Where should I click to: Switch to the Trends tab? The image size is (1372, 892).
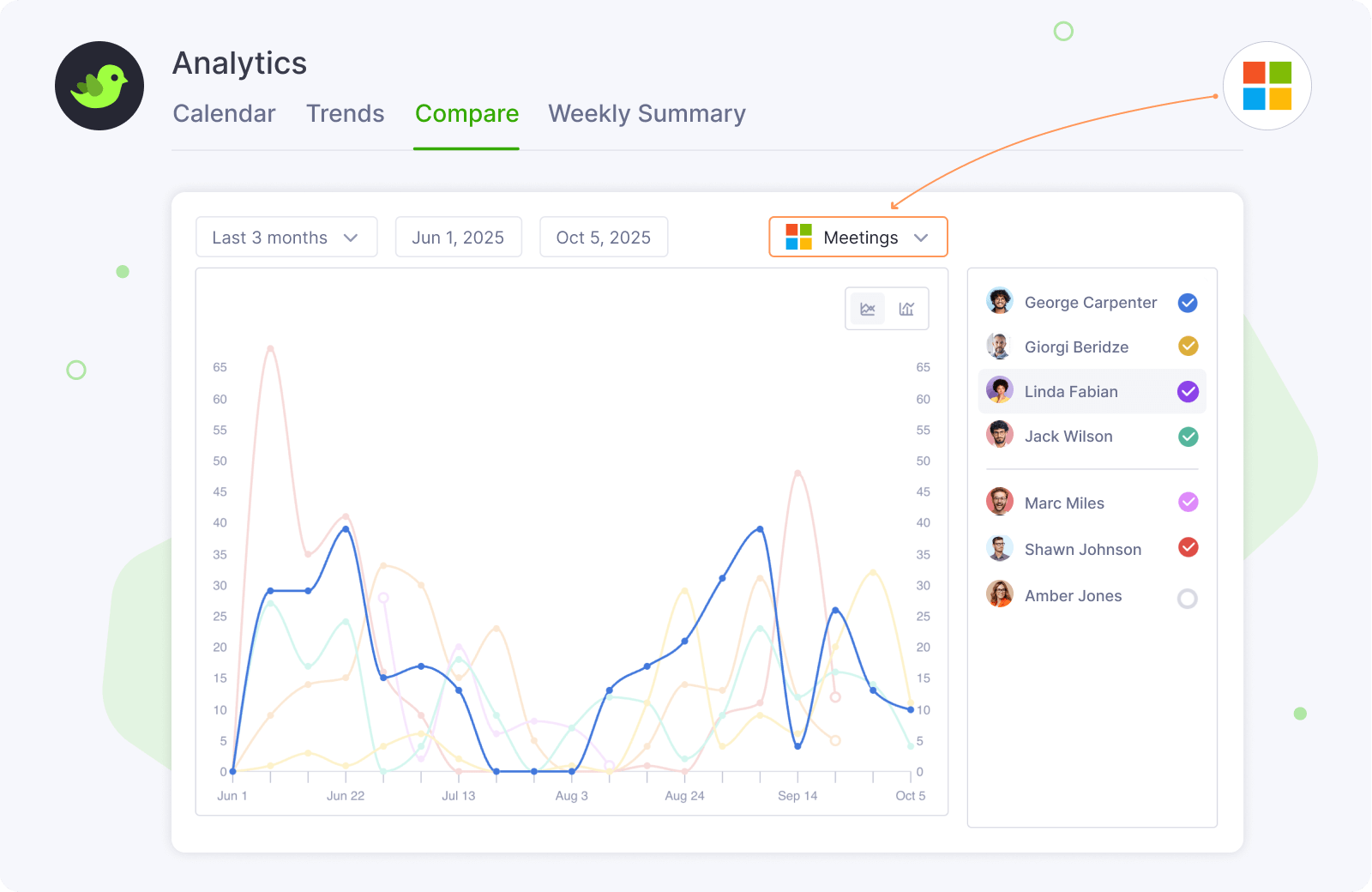[x=346, y=114]
